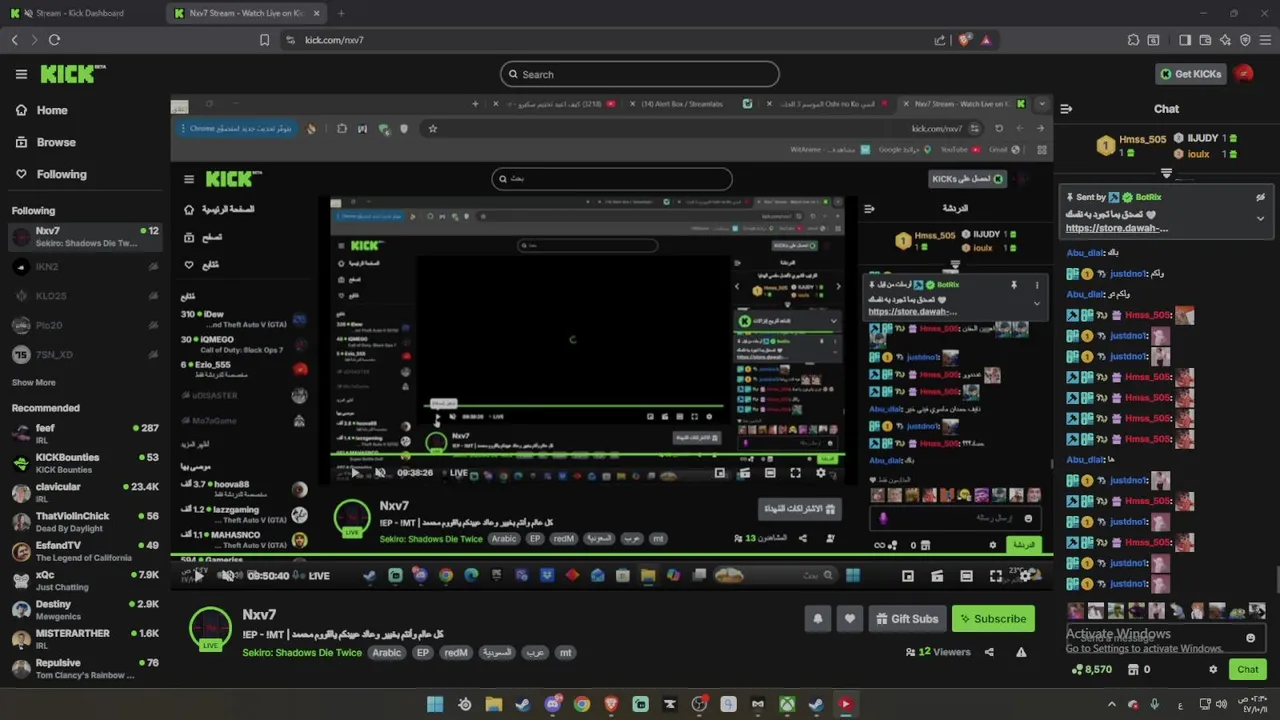Click Gift Subs button
The width and height of the screenshot is (1280, 720).
(x=907, y=619)
